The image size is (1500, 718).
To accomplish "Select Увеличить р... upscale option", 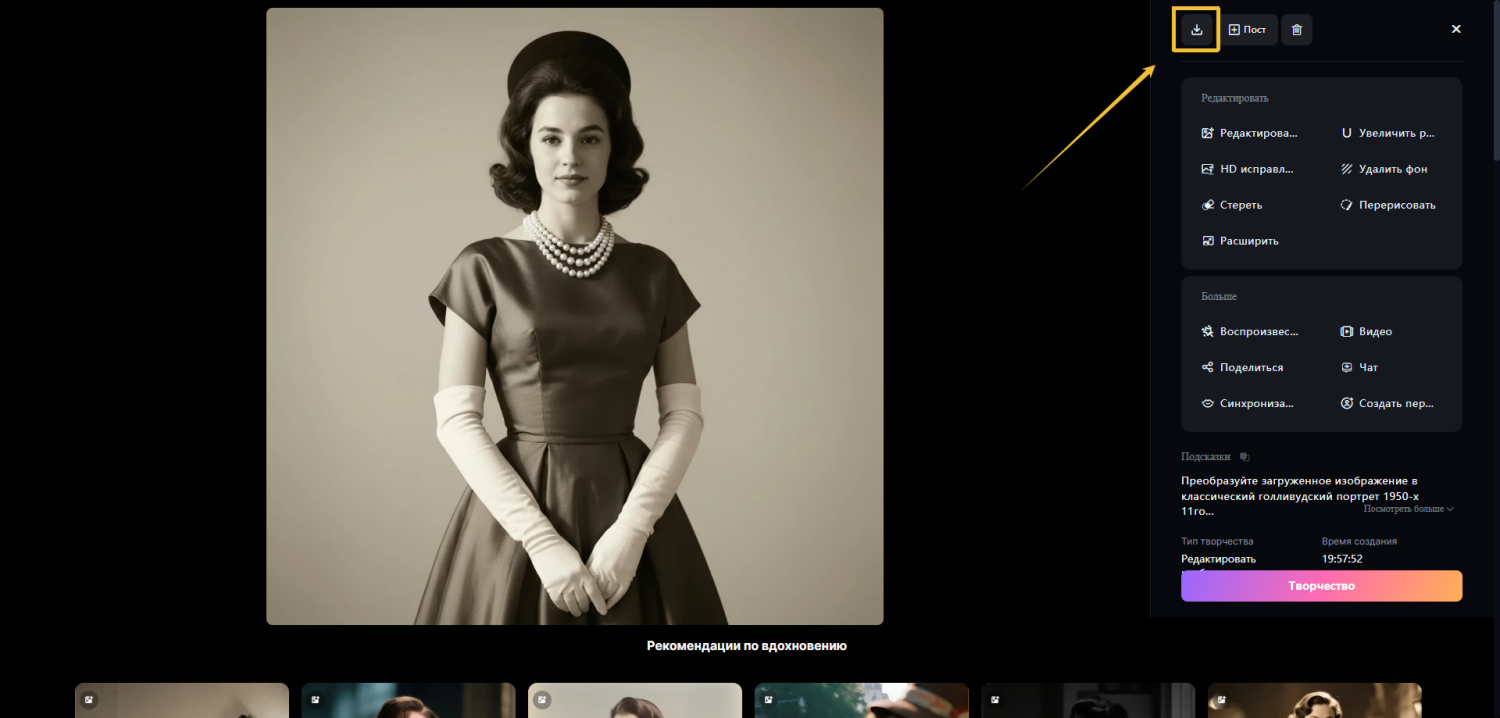I will click(1388, 133).
